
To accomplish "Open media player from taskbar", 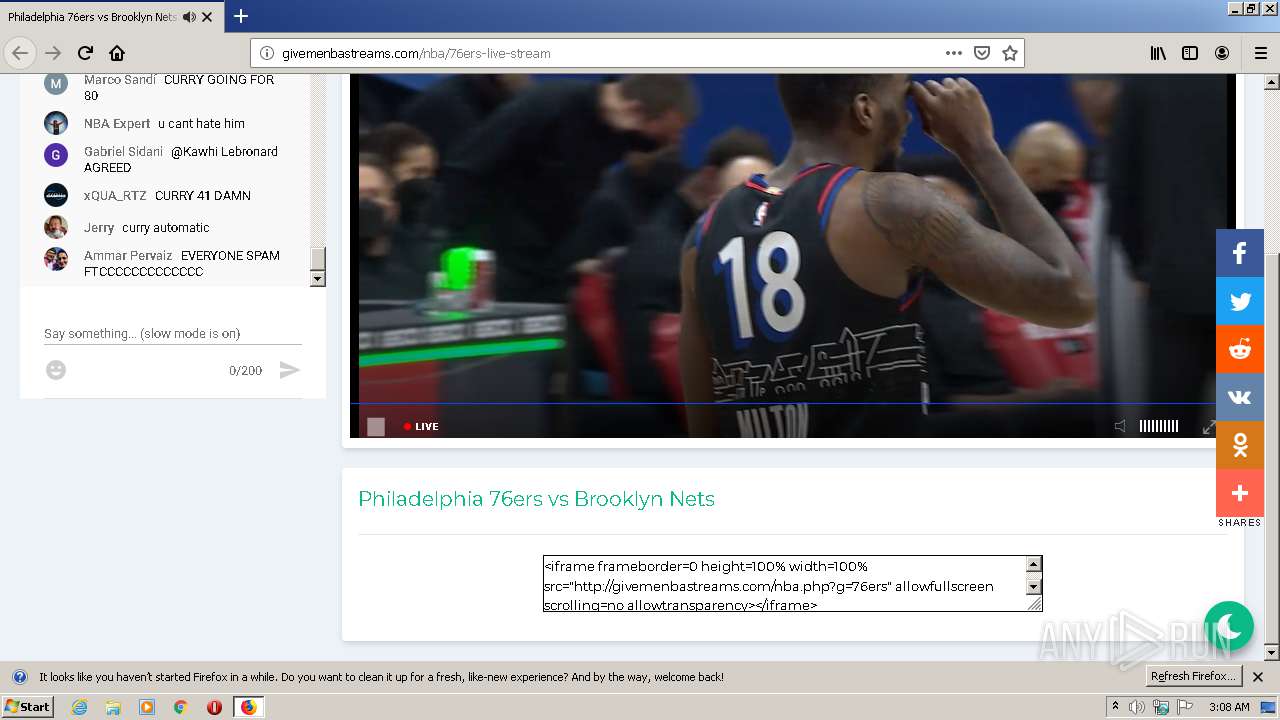I will coord(147,707).
